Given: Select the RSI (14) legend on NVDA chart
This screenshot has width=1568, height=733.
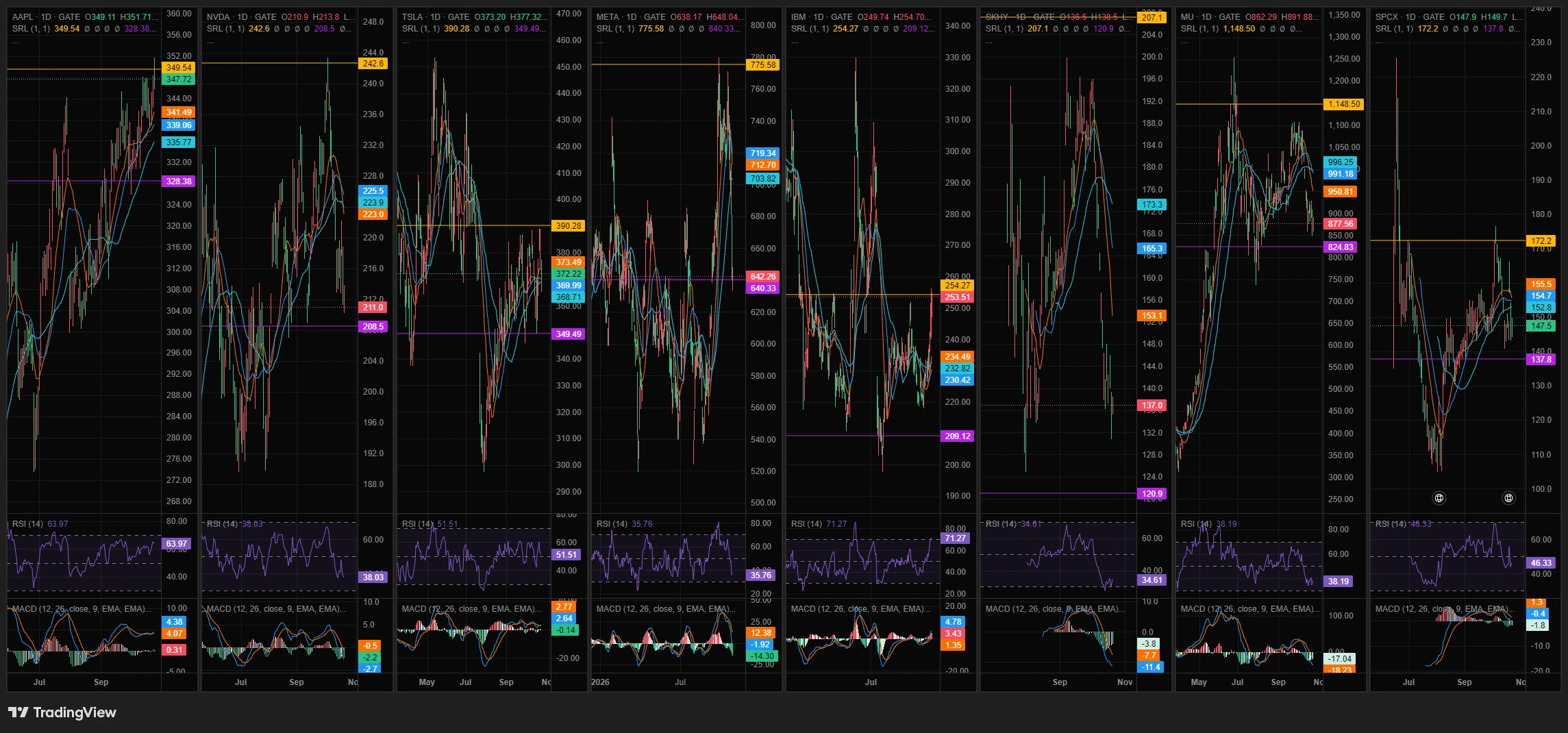Looking at the screenshot, I should click(223, 524).
